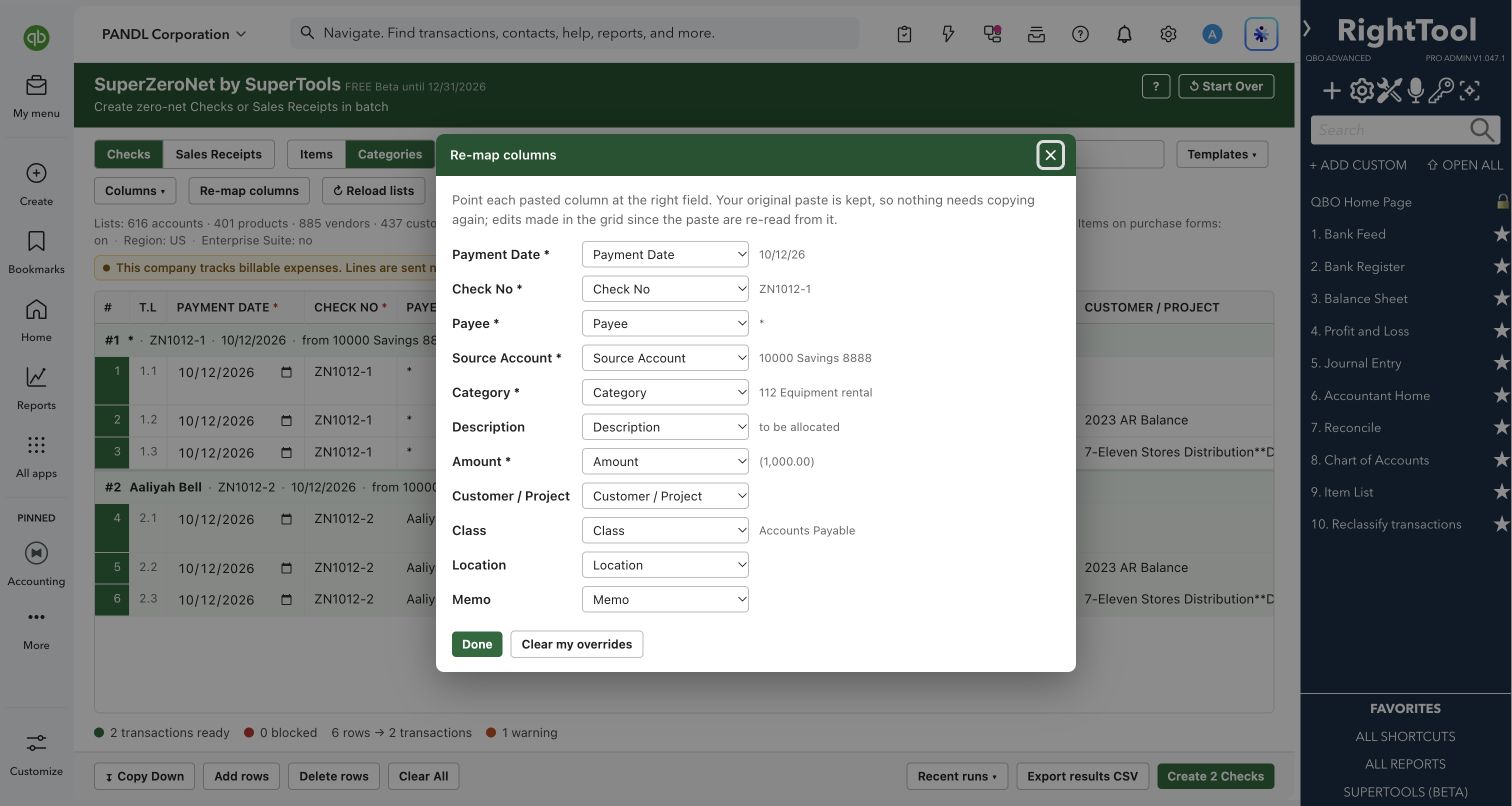
Task: Toggle star for Bank Feed shortcut
Action: click(x=1501, y=234)
